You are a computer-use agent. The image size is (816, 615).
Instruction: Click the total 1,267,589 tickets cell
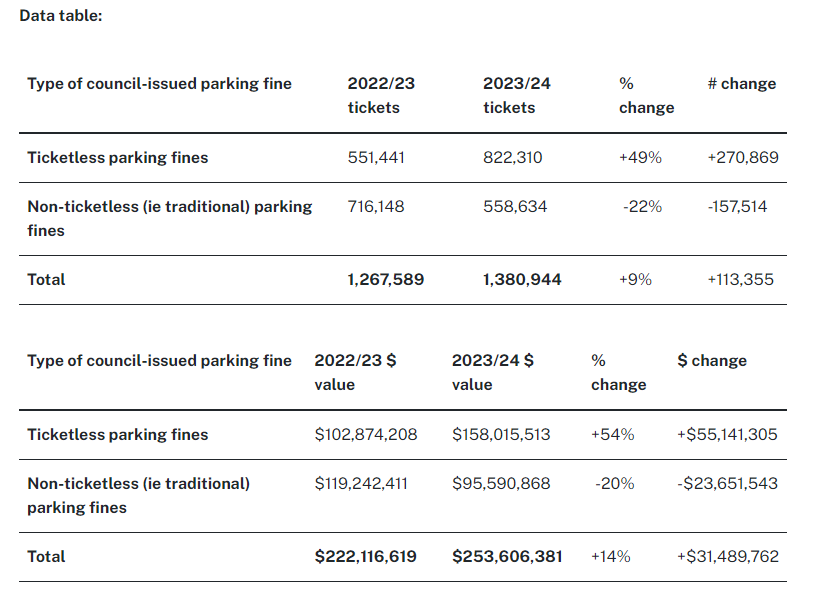tap(385, 280)
